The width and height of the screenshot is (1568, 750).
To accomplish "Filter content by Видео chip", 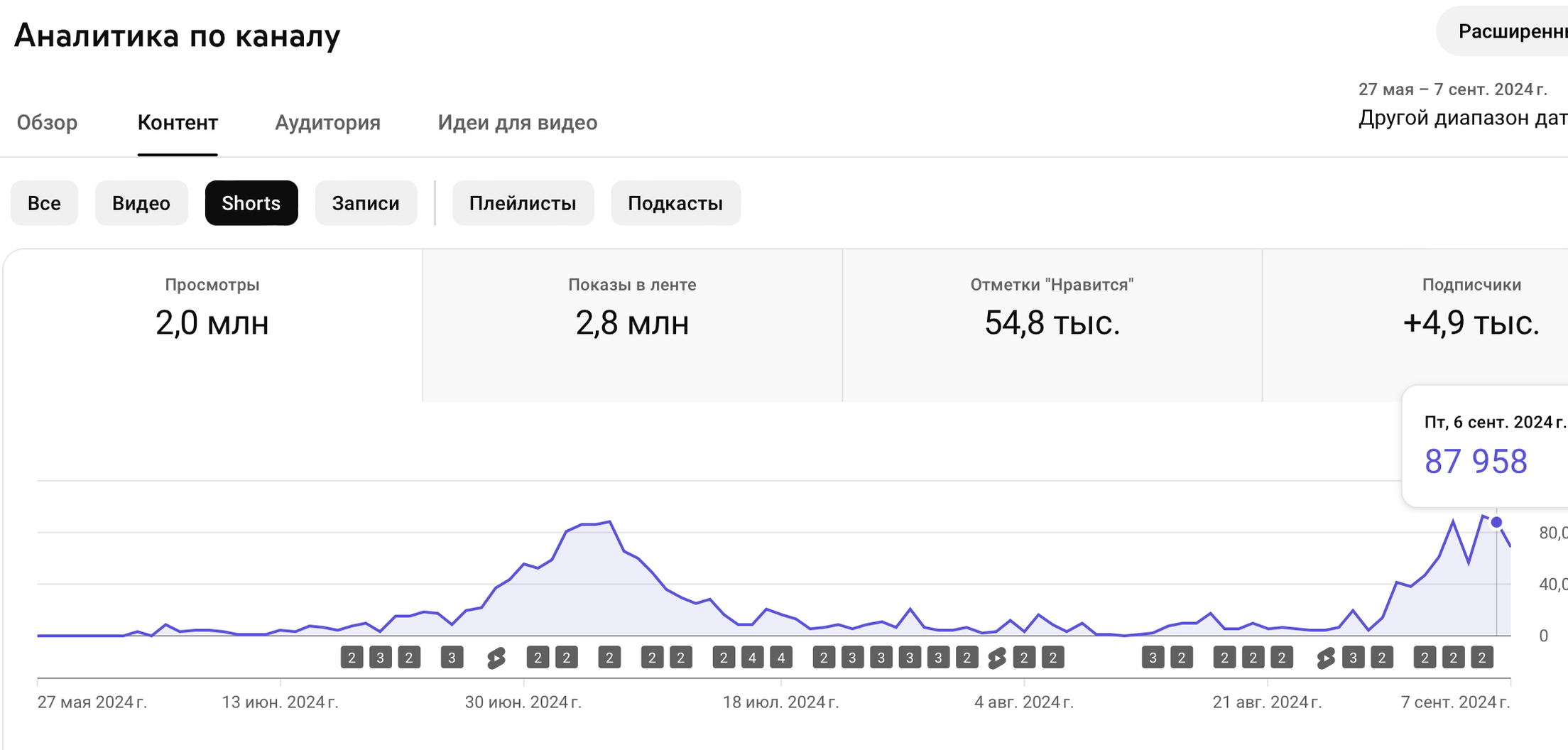I will 141,203.
